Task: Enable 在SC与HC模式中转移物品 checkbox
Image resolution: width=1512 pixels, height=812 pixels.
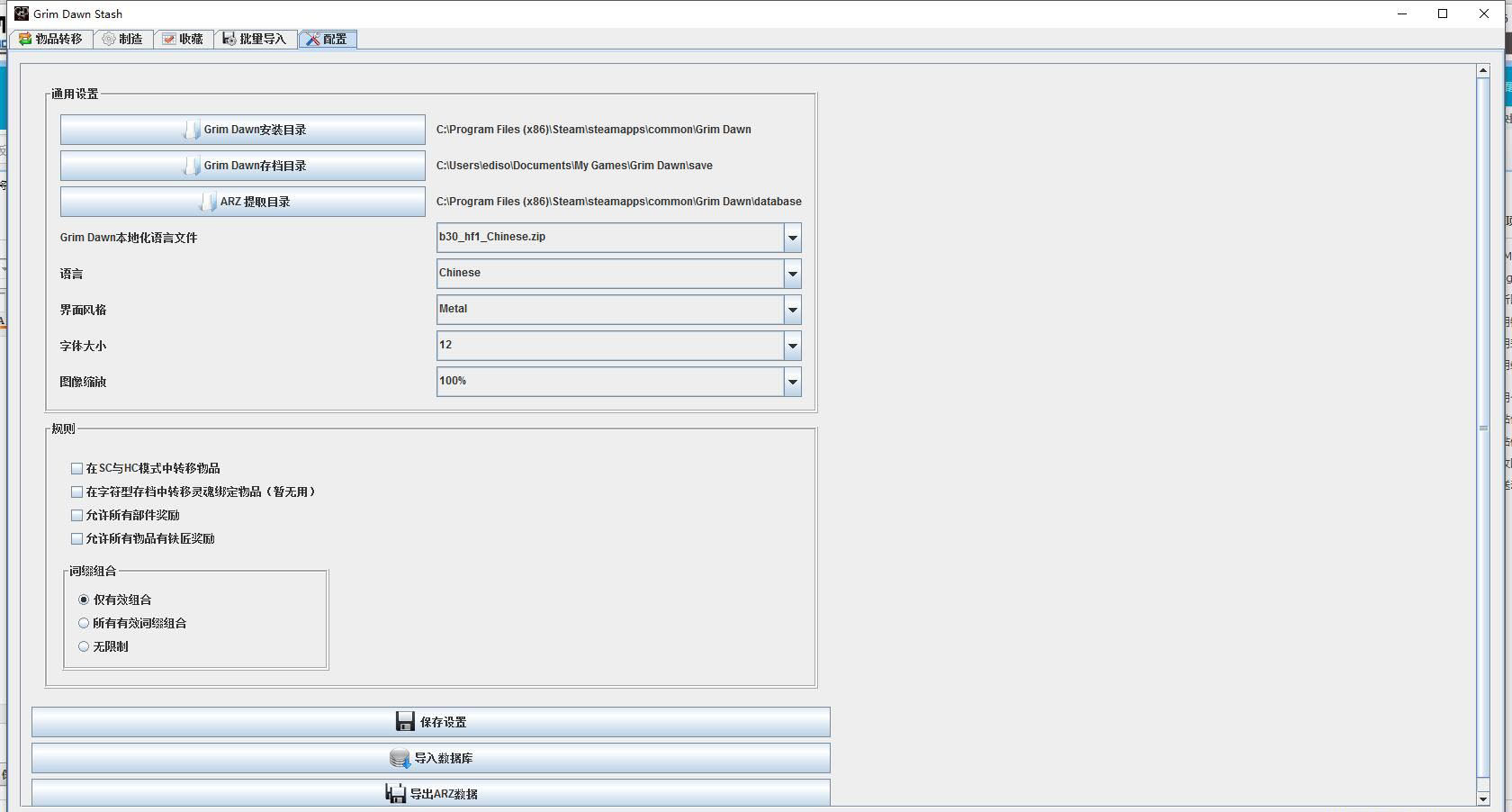Action: (76, 468)
